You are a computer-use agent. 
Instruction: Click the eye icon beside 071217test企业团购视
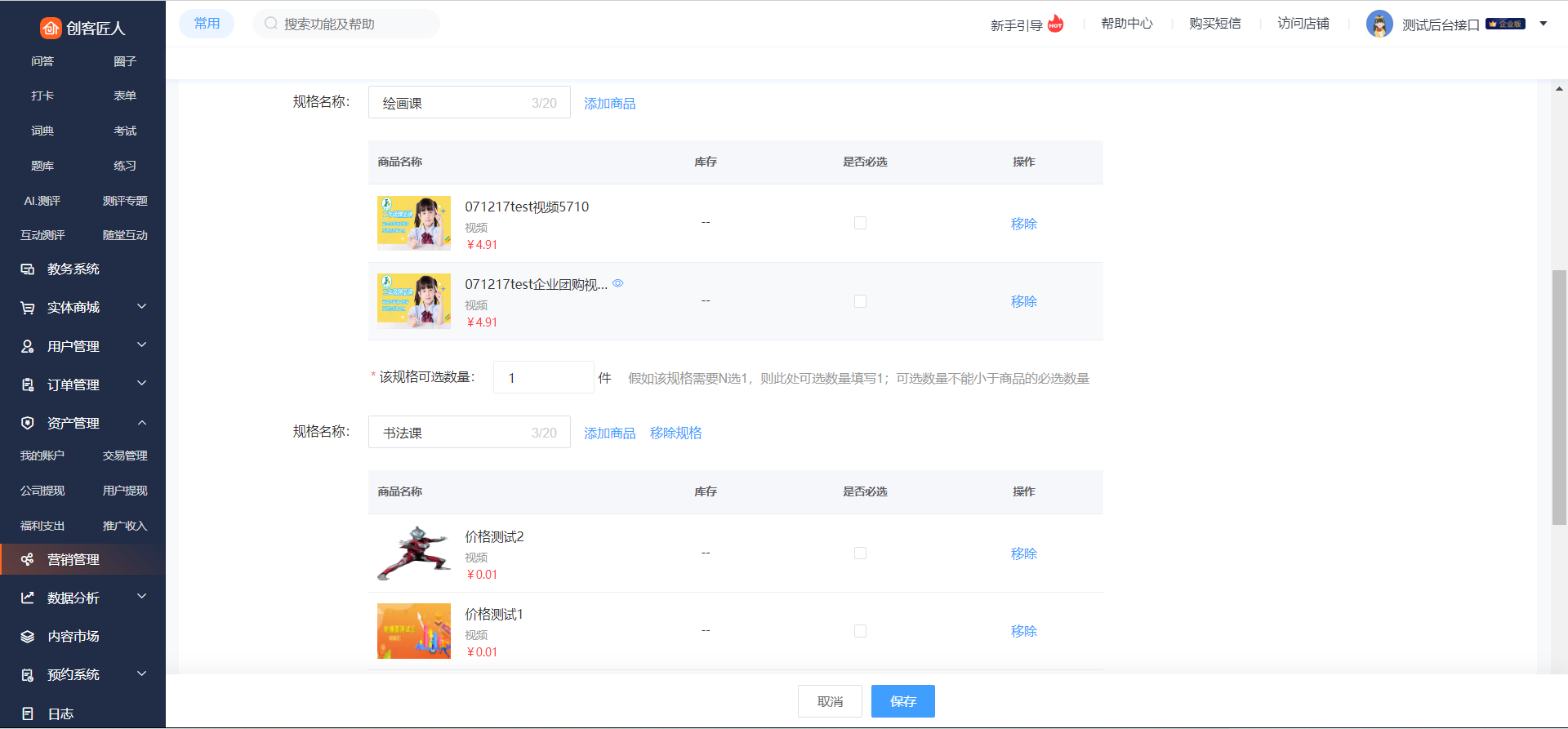pos(618,283)
